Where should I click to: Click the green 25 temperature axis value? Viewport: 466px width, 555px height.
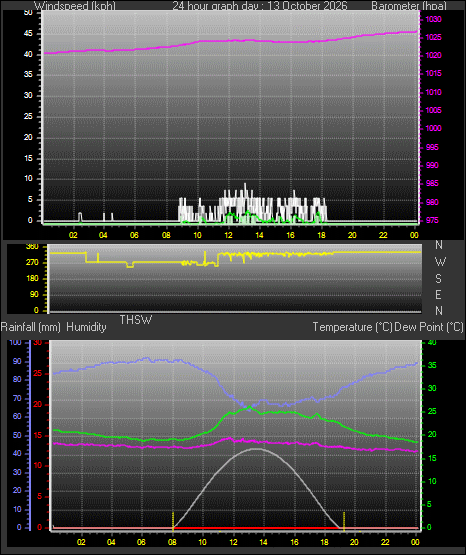click(x=432, y=412)
